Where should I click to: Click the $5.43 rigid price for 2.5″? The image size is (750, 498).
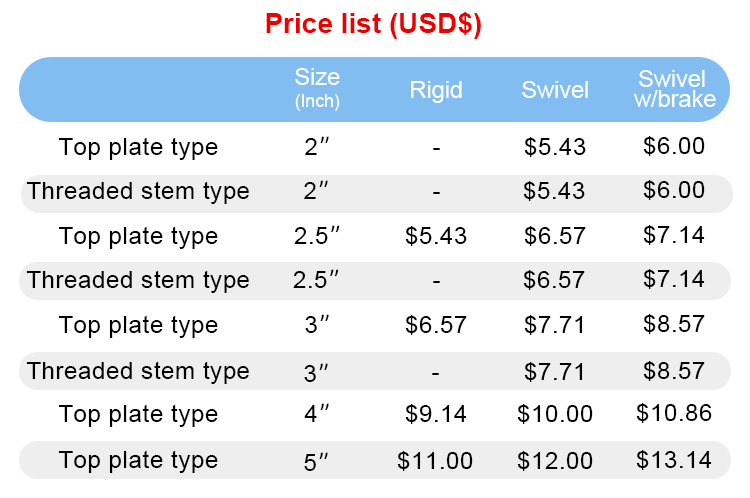(x=436, y=236)
